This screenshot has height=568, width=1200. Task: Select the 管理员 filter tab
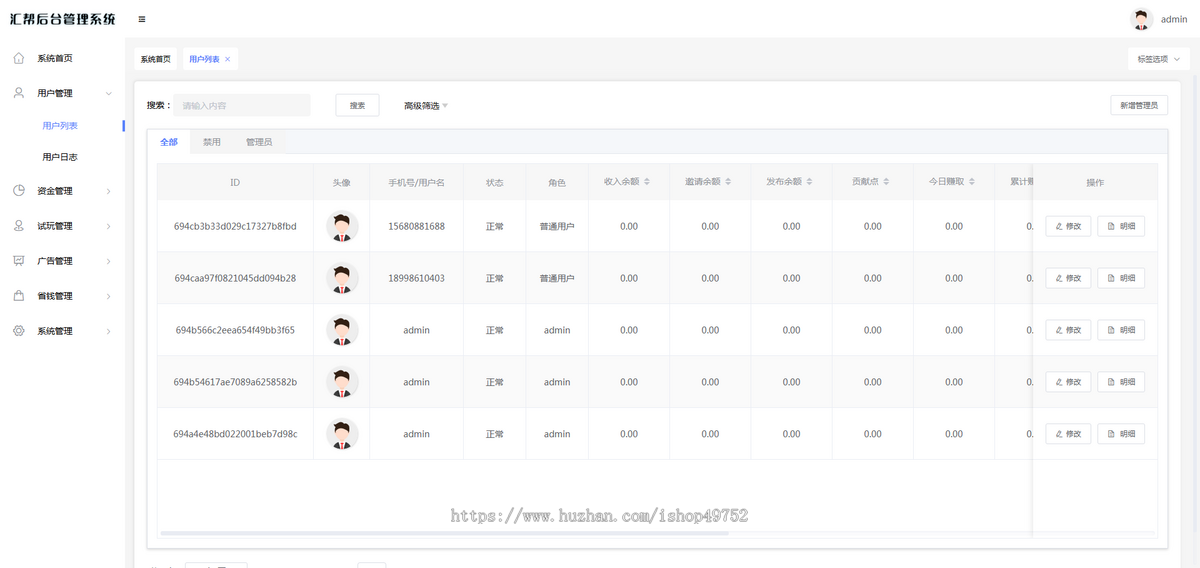[x=259, y=142]
